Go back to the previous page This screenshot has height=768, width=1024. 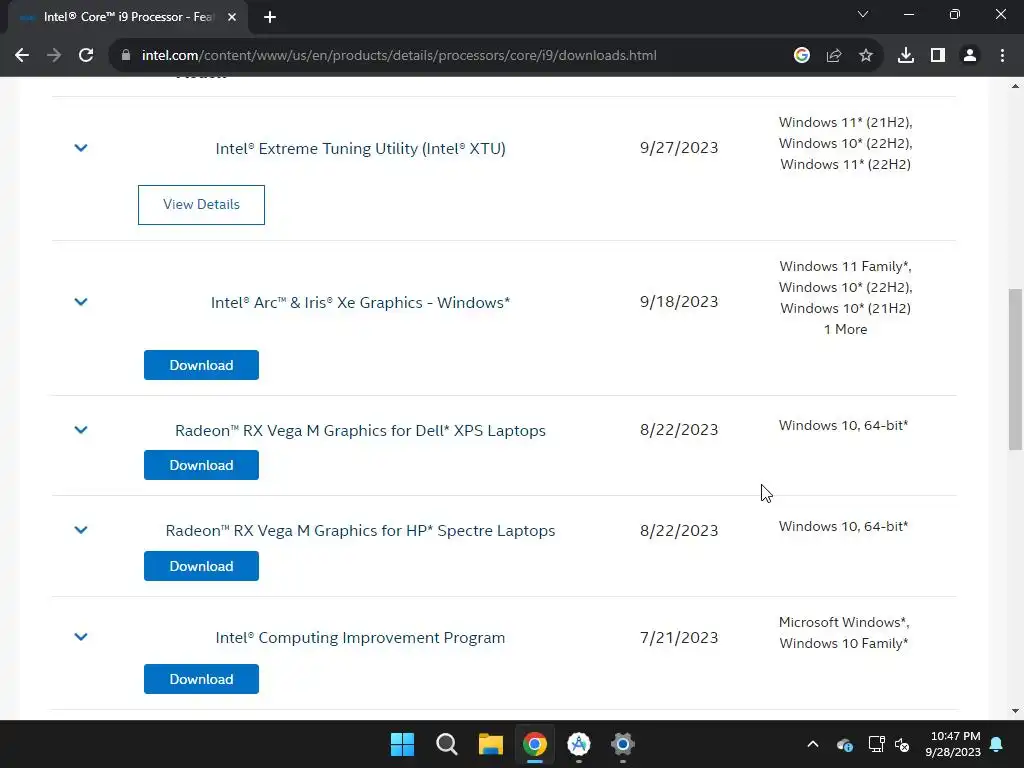pos(22,56)
